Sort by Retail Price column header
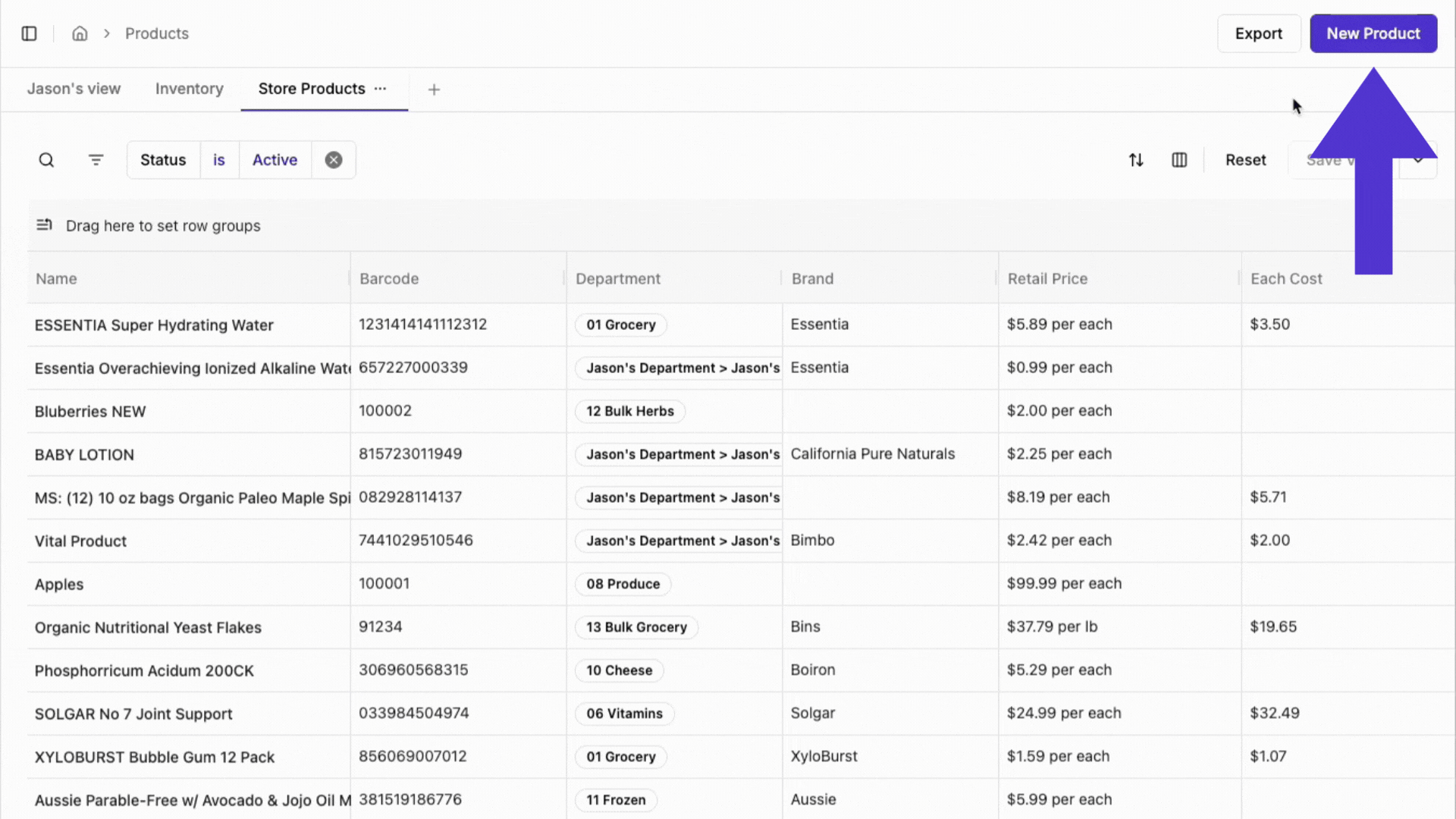The height and width of the screenshot is (819, 1456). 1047,278
